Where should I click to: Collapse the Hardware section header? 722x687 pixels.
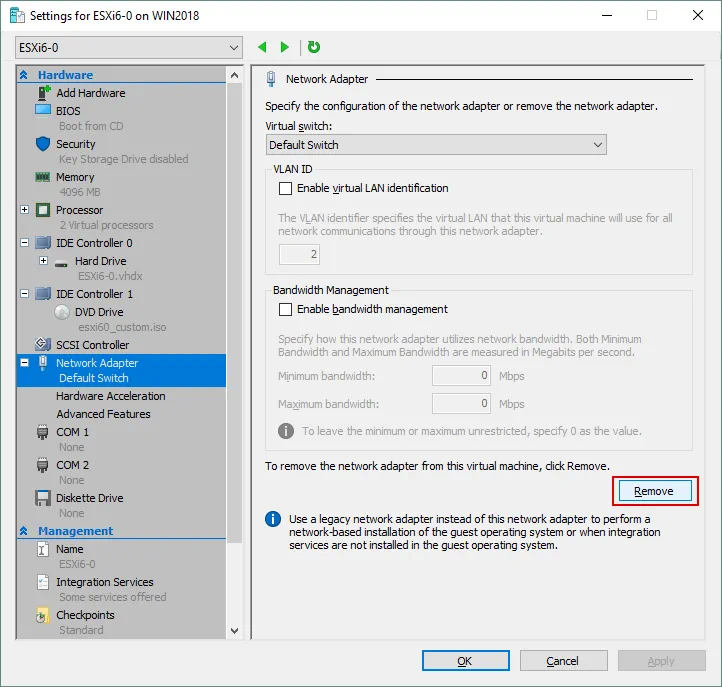(x=25, y=75)
